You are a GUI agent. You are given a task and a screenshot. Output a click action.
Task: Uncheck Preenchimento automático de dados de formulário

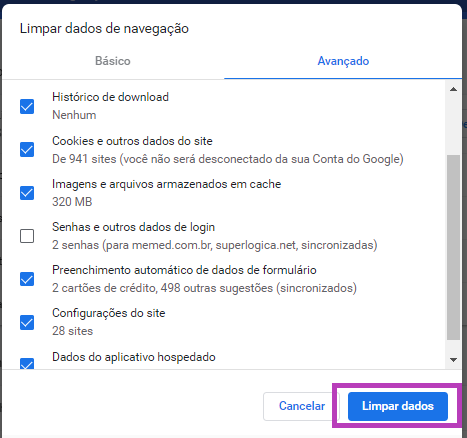[x=27, y=279]
